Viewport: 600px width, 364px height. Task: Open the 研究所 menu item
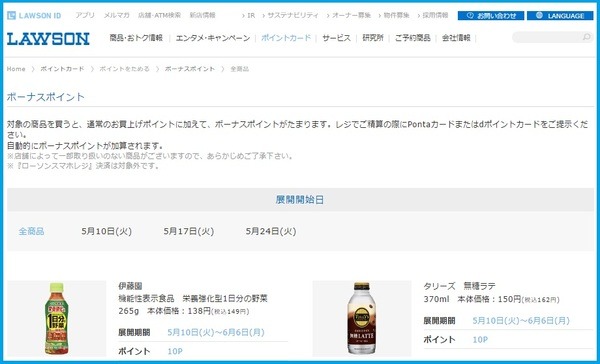click(x=373, y=38)
